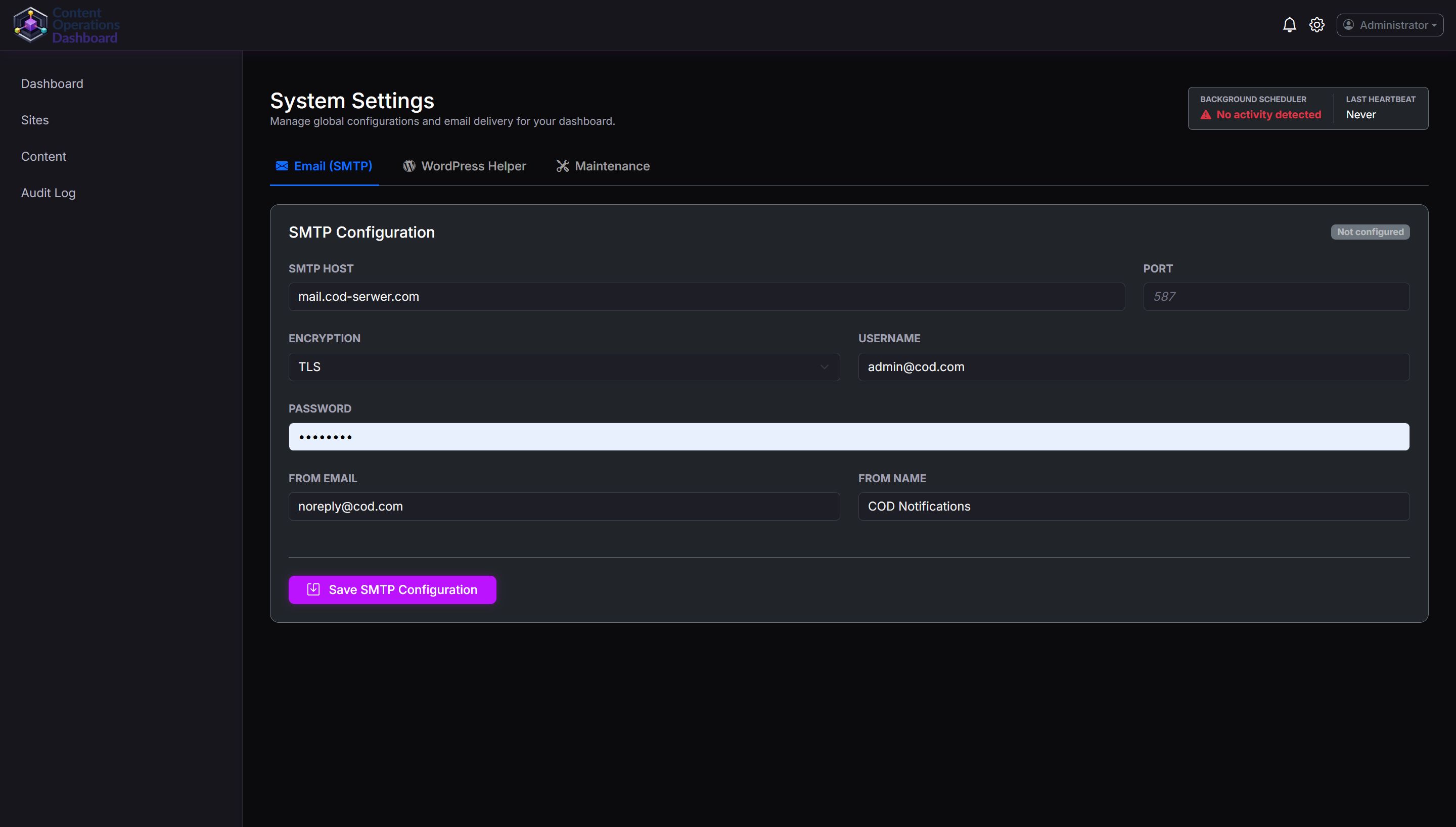Click the red warning triangle icon
This screenshot has width=1456, height=827.
coord(1206,115)
